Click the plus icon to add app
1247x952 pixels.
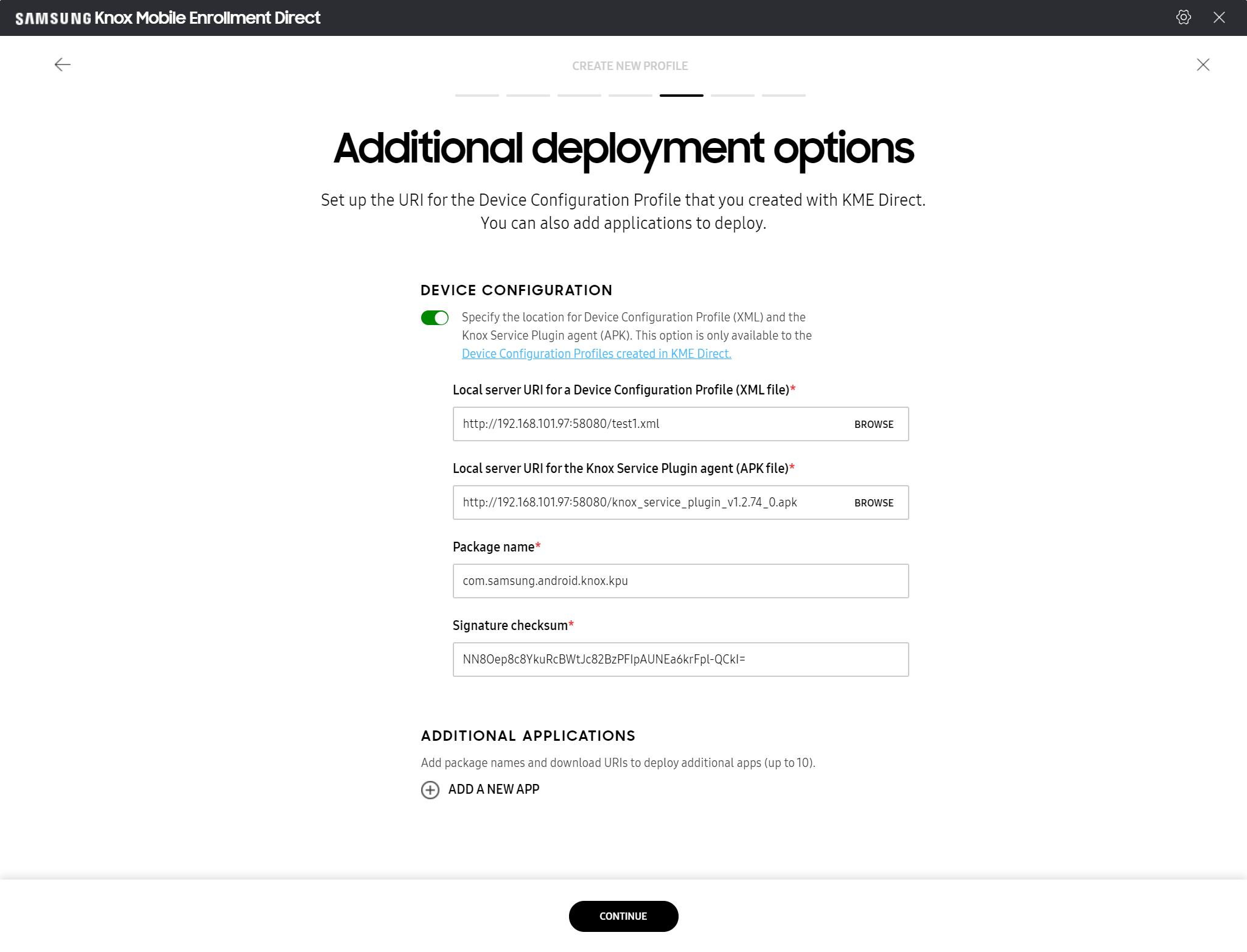(x=430, y=789)
